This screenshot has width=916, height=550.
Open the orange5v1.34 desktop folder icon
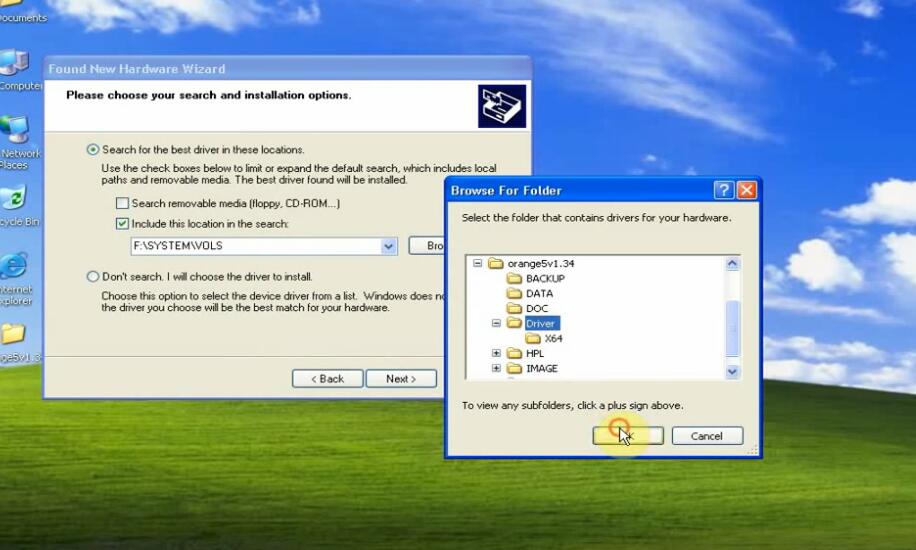[x=13, y=334]
